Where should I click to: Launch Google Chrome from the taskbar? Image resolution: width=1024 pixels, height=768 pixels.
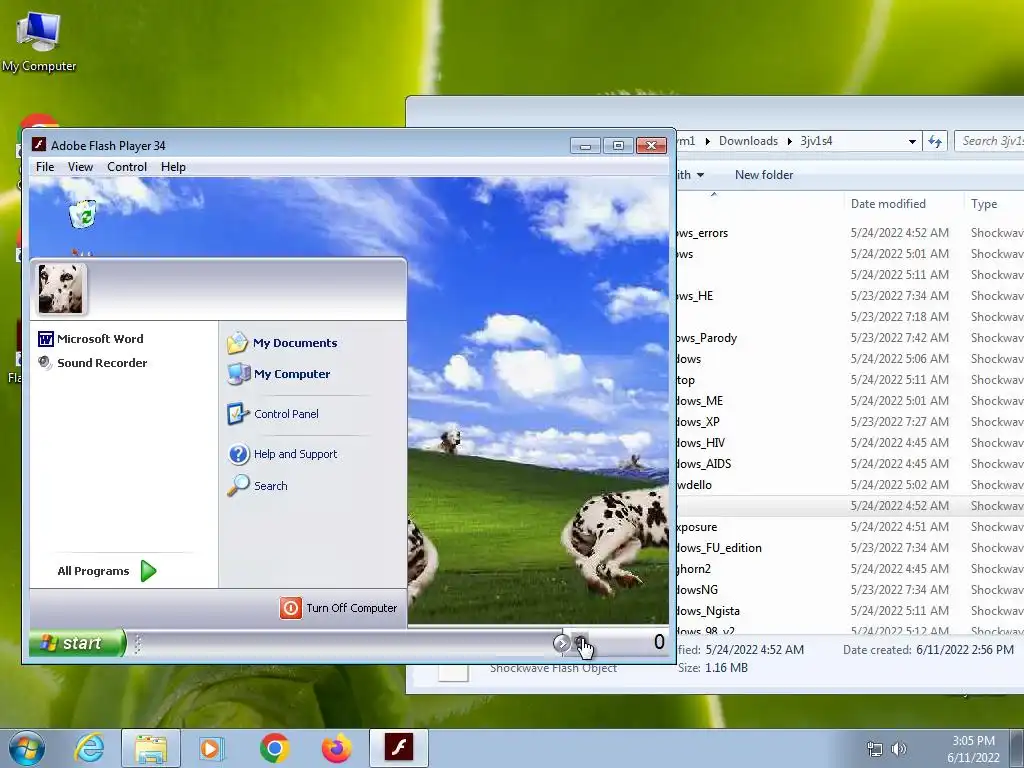[x=274, y=748]
